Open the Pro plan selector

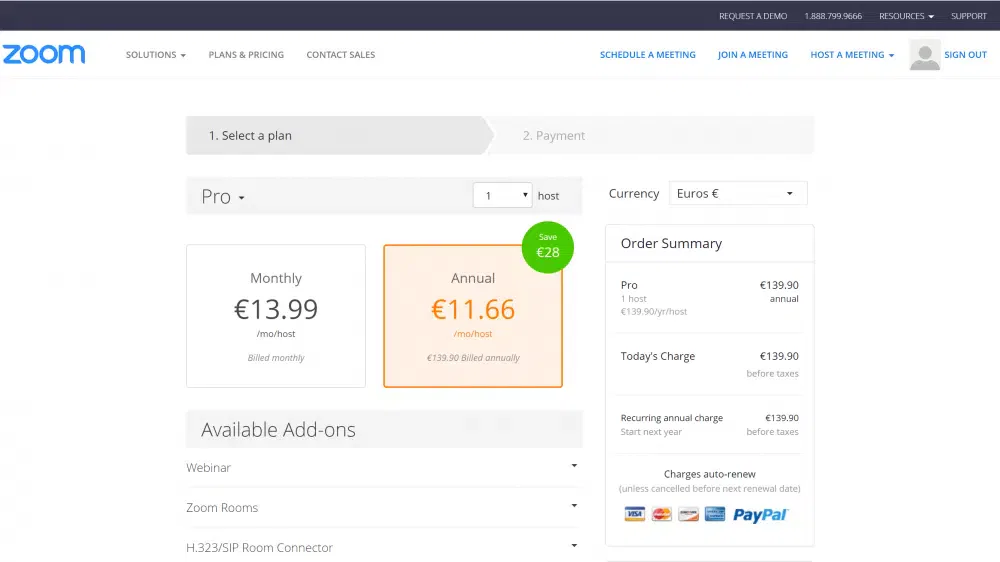[223, 197]
